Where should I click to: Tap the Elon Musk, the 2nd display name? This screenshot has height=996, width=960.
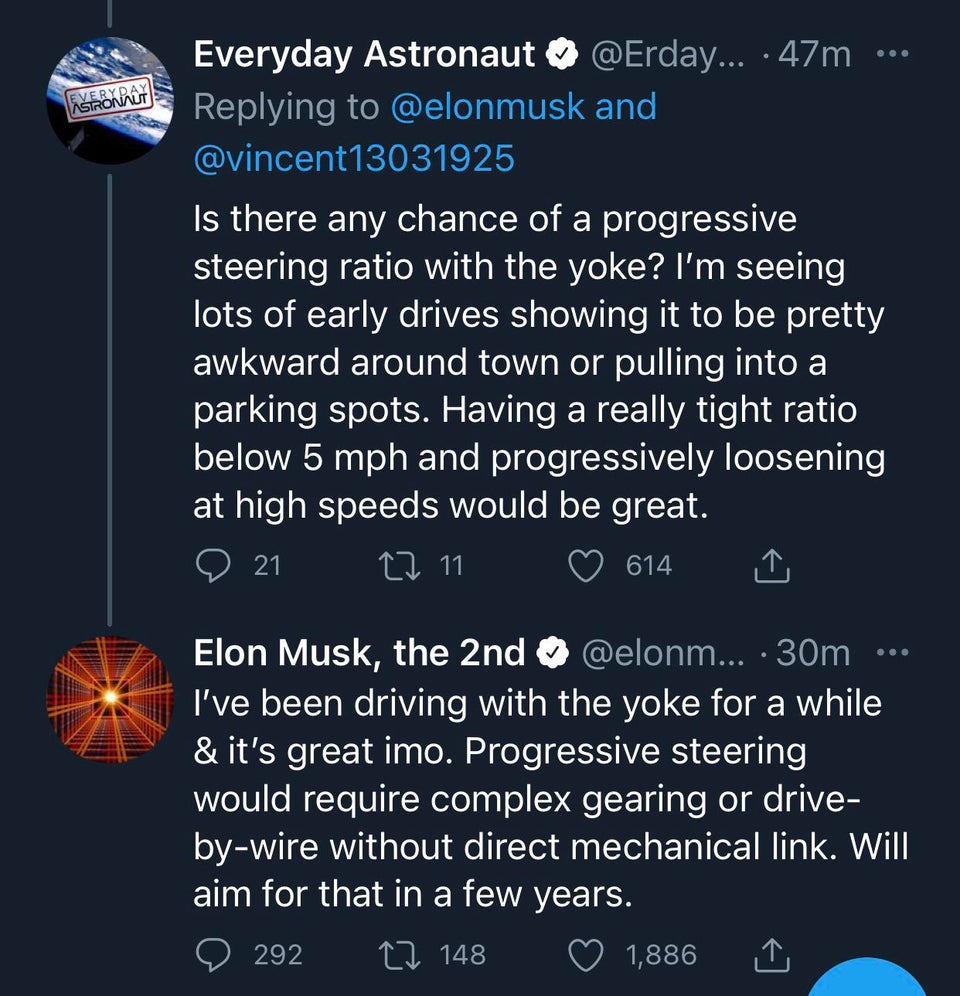(359, 653)
